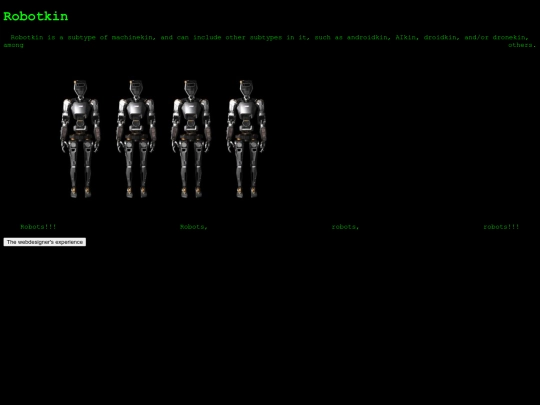Click the rightmost robot image
The width and height of the screenshot is (540, 405).
pos(246,139)
